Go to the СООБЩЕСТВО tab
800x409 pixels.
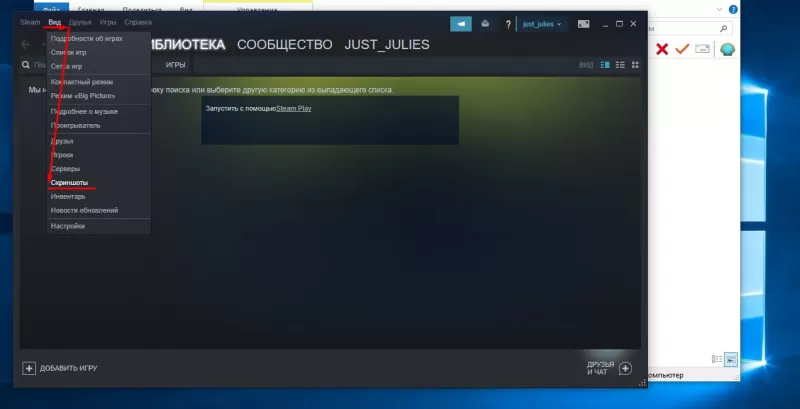point(285,45)
